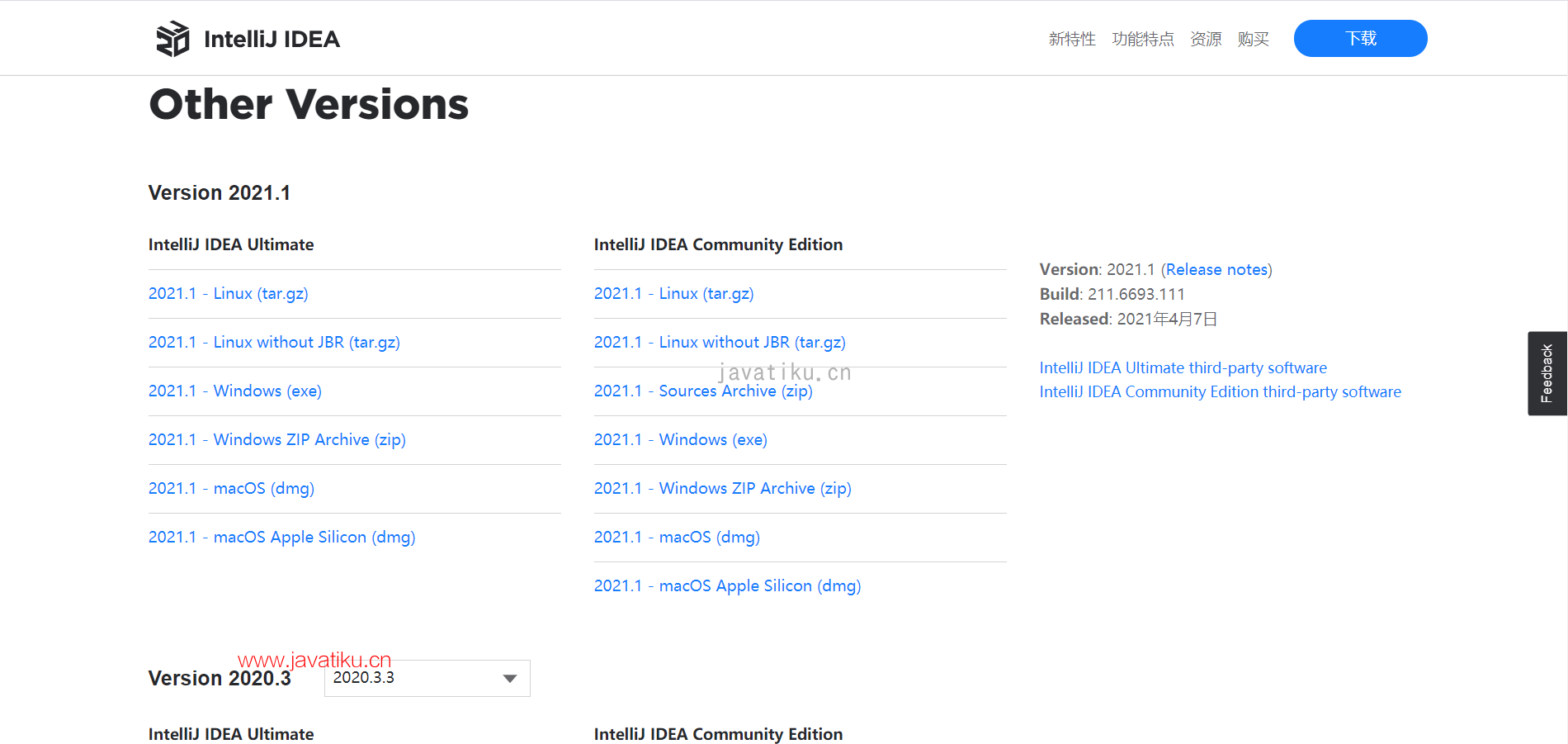Click the Version 2021.1 heading
Image resolution: width=1568 pixels, height=744 pixels.
click(x=220, y=193)
